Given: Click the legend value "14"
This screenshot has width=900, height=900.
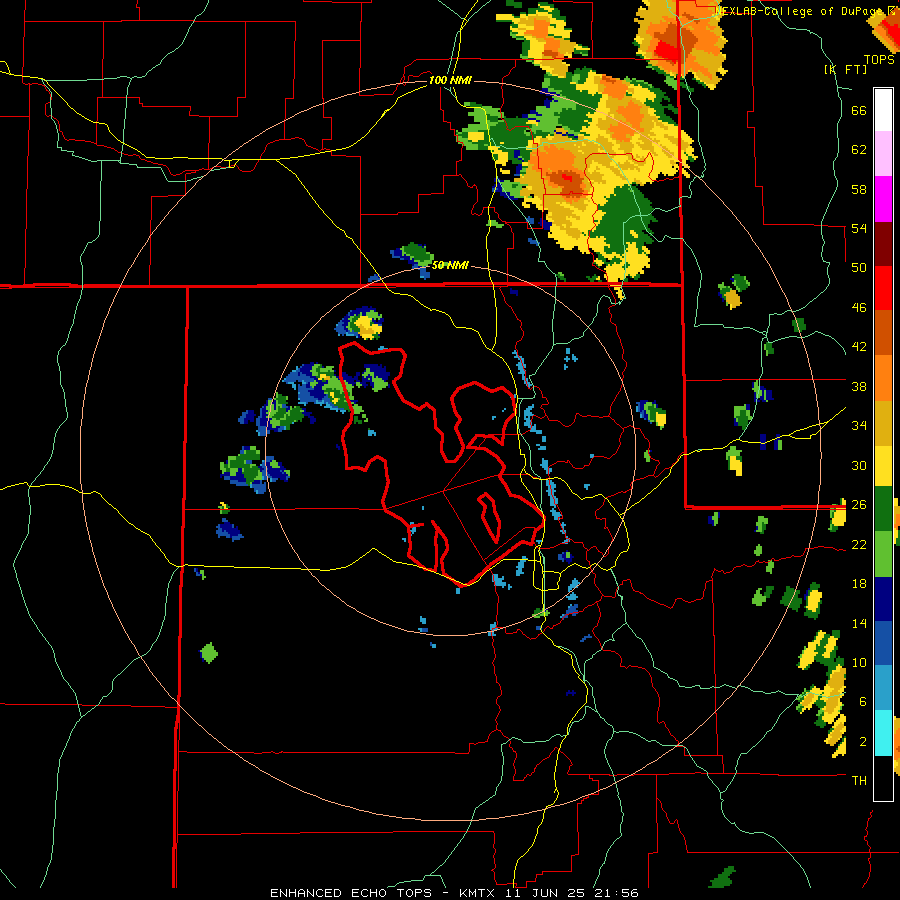Looking at the screenshot, I should (859, 623).
